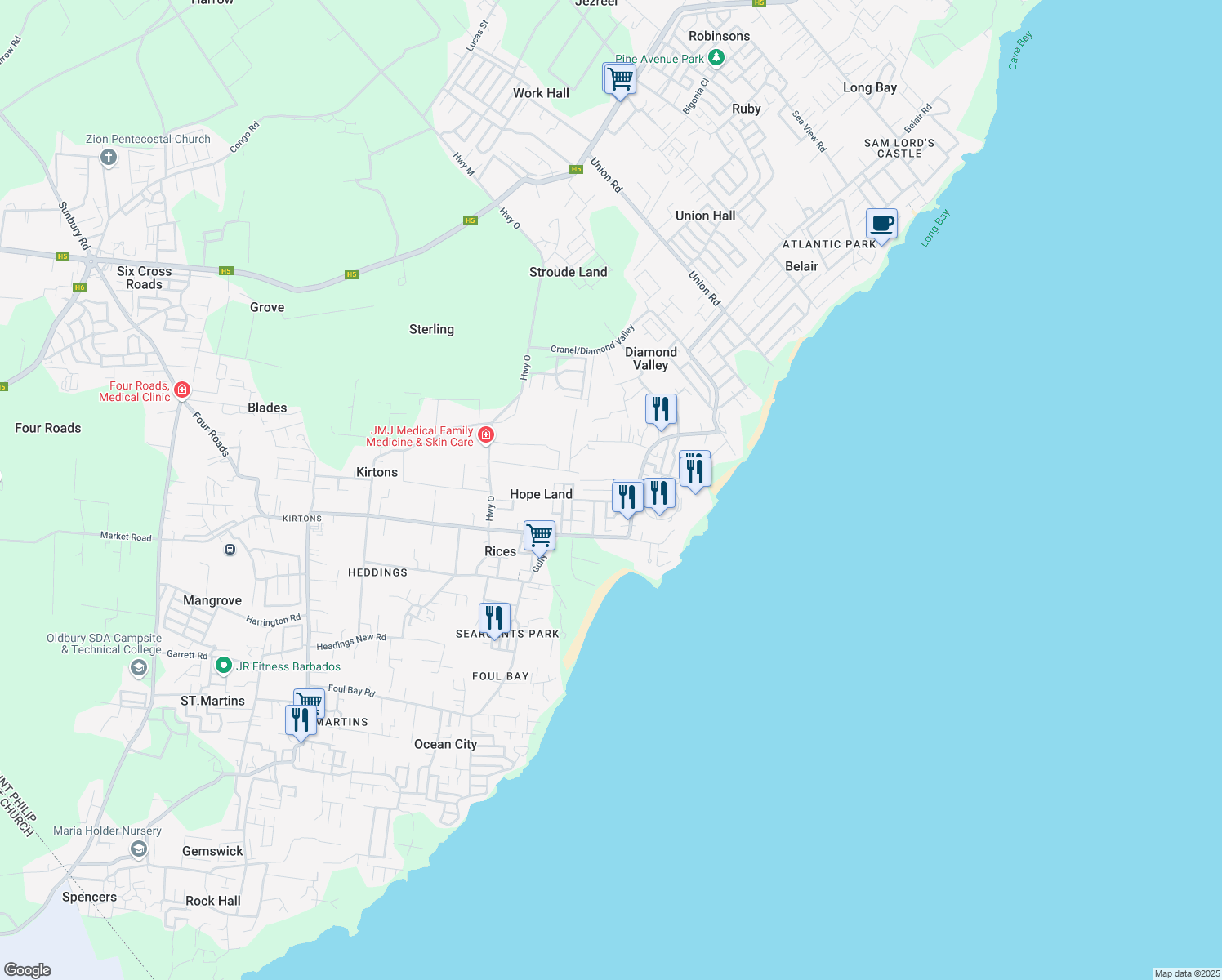The image size is (1222, 980).
Task: Click the Harrington Rd street label
Action: [274, 621]
